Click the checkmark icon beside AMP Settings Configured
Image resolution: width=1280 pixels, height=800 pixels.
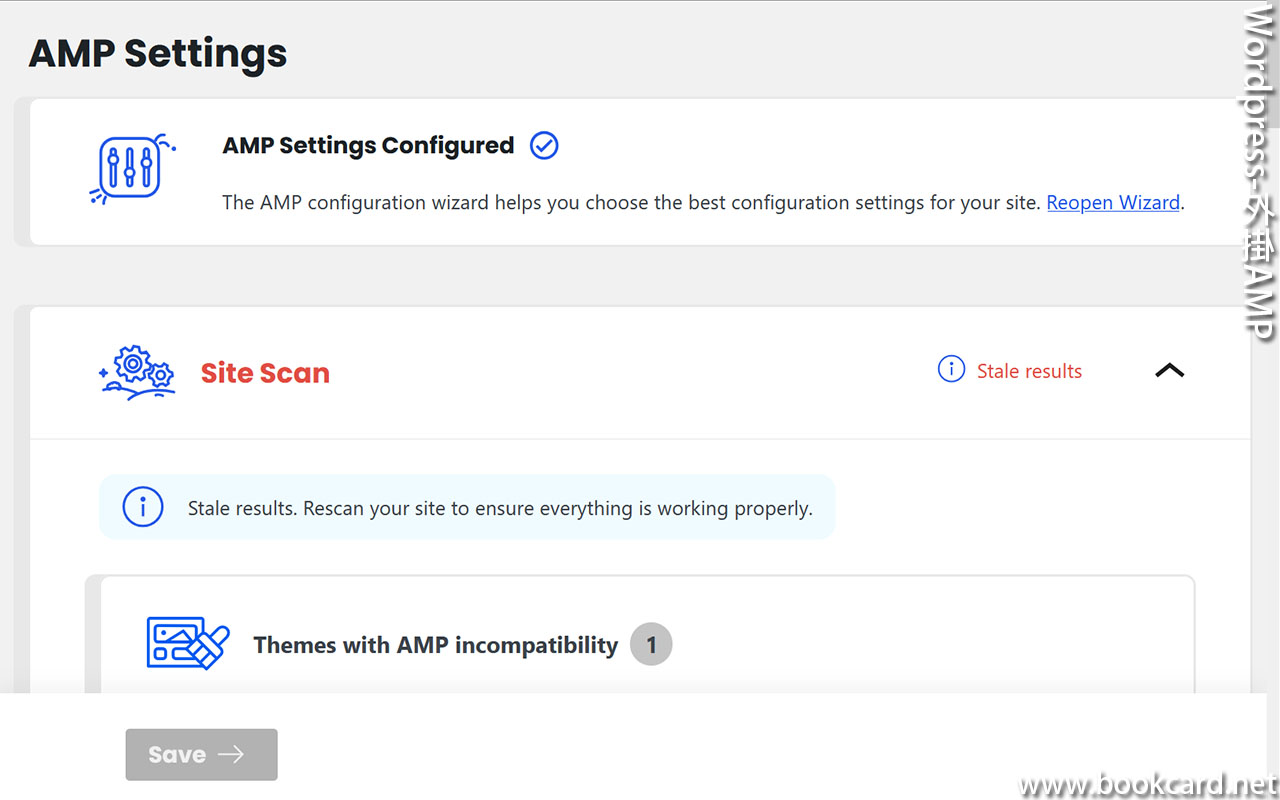tap(543, 145)
